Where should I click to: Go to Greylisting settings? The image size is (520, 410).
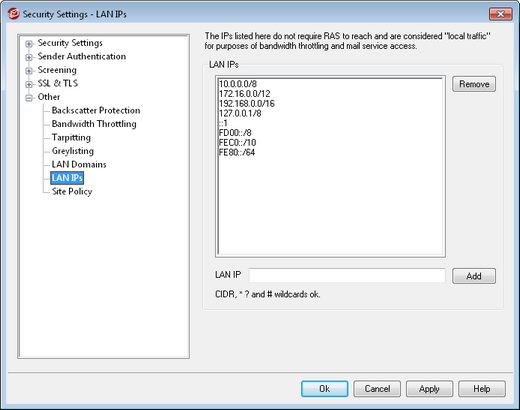pyautogui.click(x=73, y=151)
